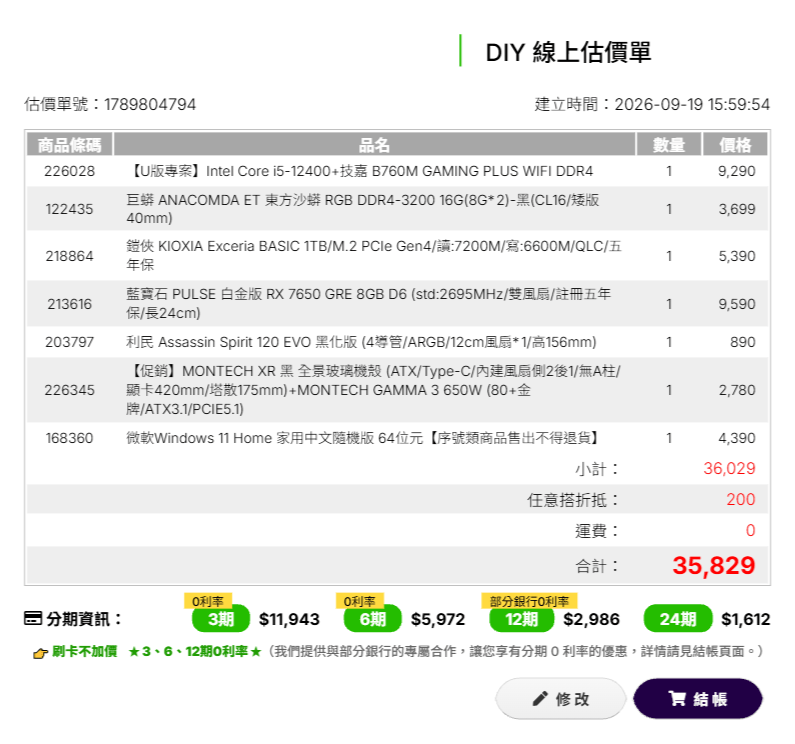
Task: Click the credit card icon beside 分期資訊
Action: tap(33, 619)
